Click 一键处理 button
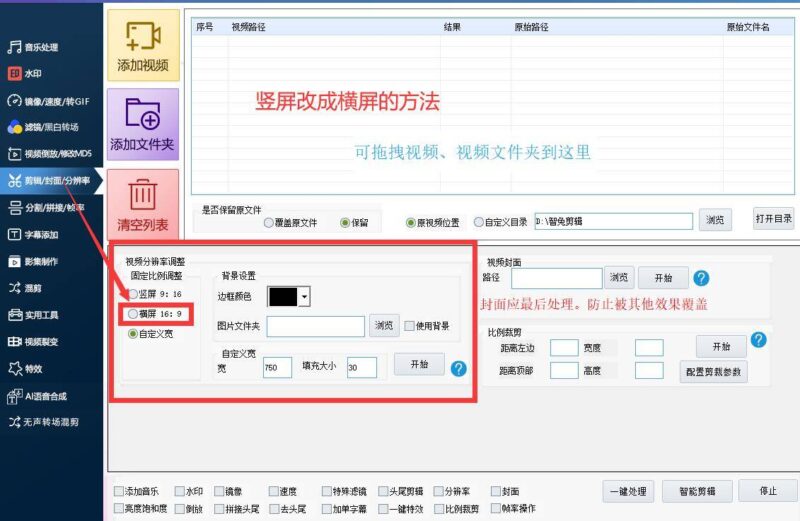This screenshot has height=521, width=800. (x=629, y=491)
